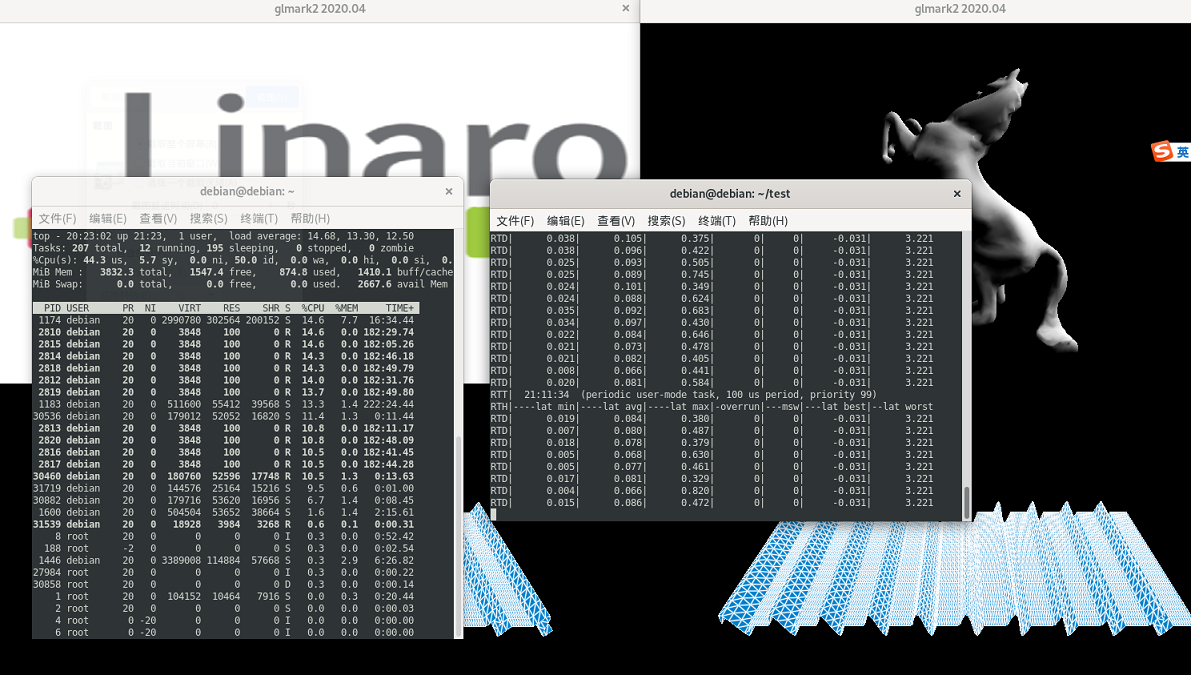Open the 文件(F) menu in the top terminal

(x=57, y=218)
